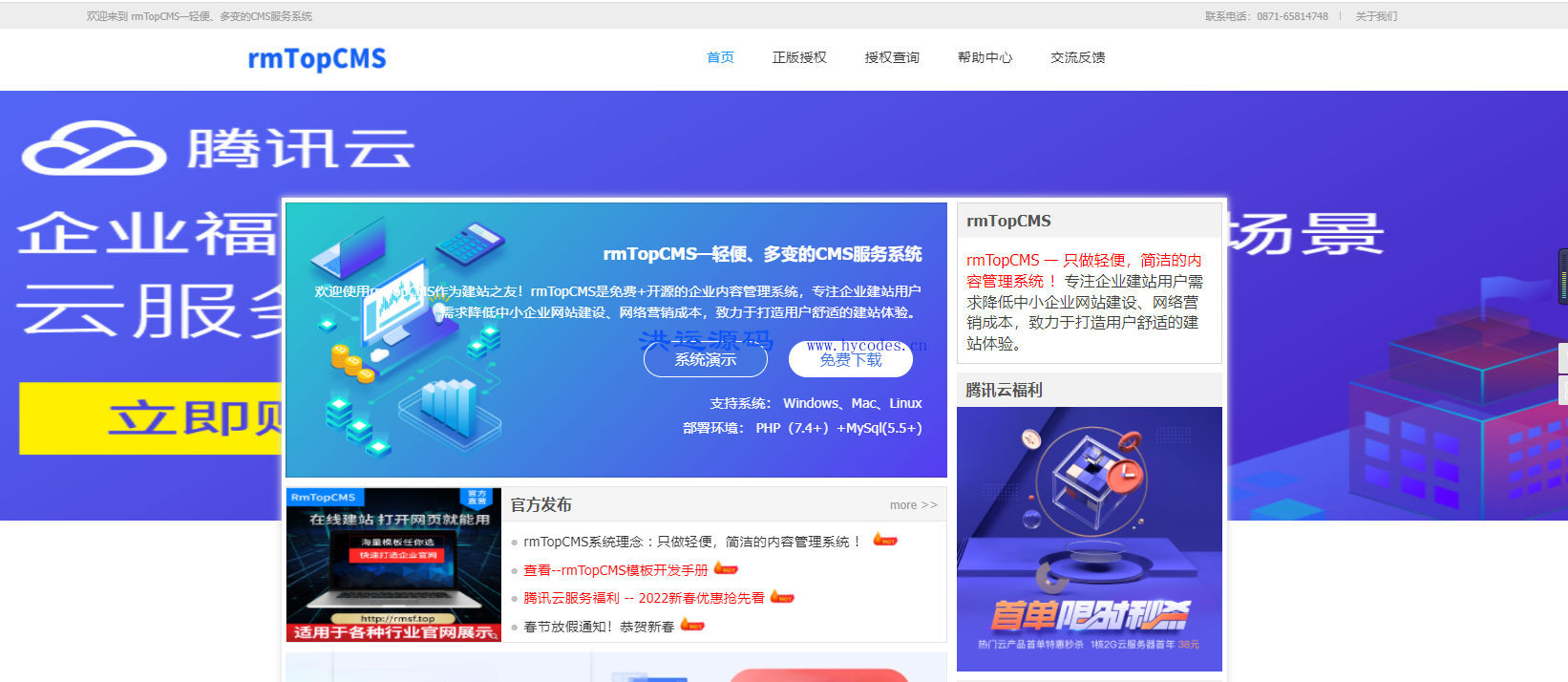Click the rmTopCMS site logo
This screenshot has width=1568, height=682.
(317, 58)
